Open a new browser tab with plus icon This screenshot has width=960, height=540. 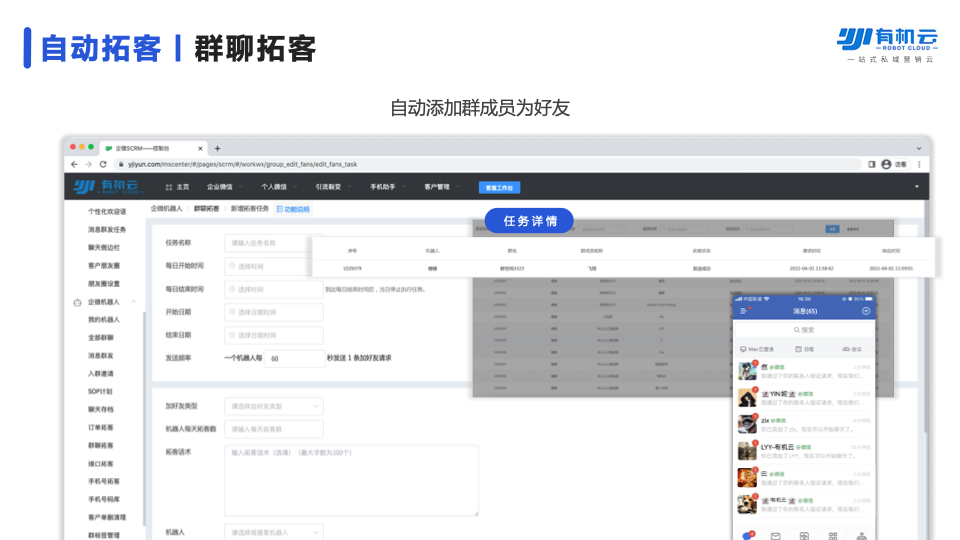click(x=217, y=148)
